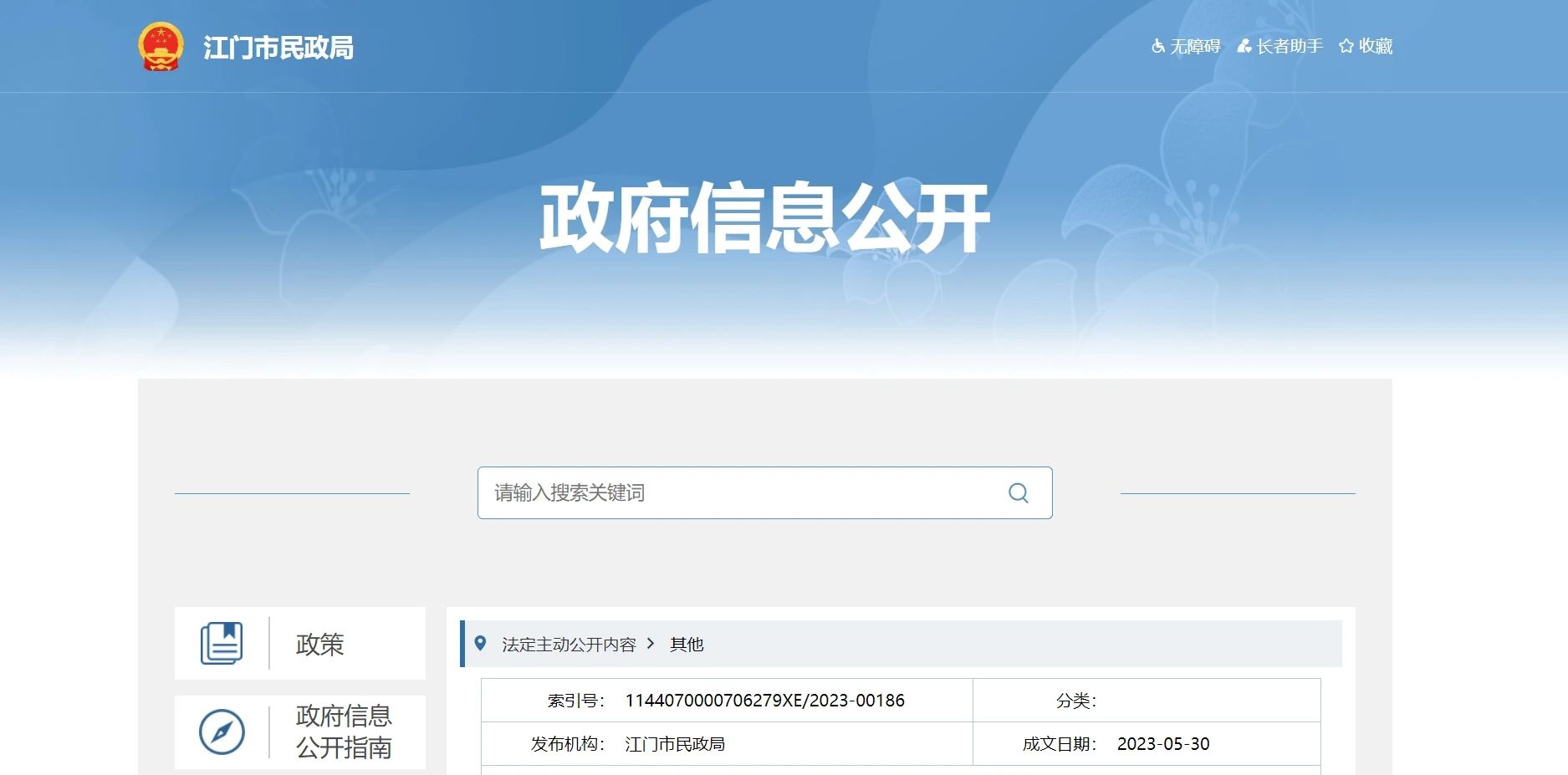1568x775 pixels.
Task: Select the 其他 breadcrumb item
Action: coord(687,645)
